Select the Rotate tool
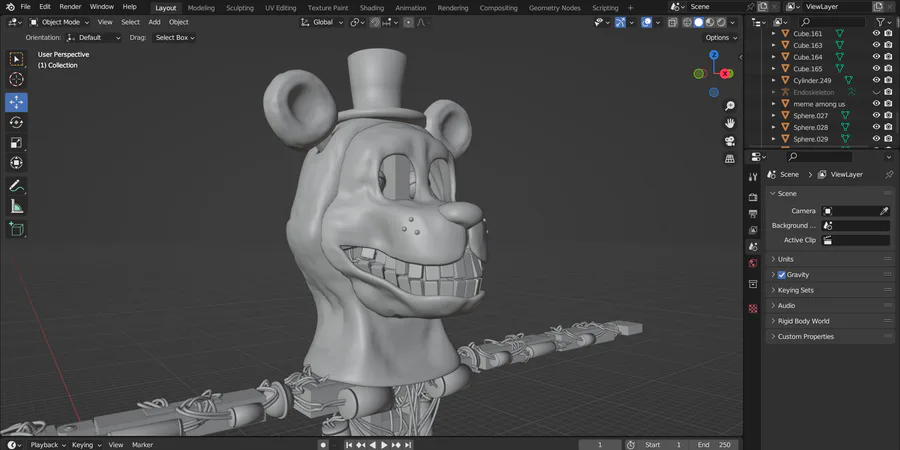900x450 pixels. click(x=16, y=122)
